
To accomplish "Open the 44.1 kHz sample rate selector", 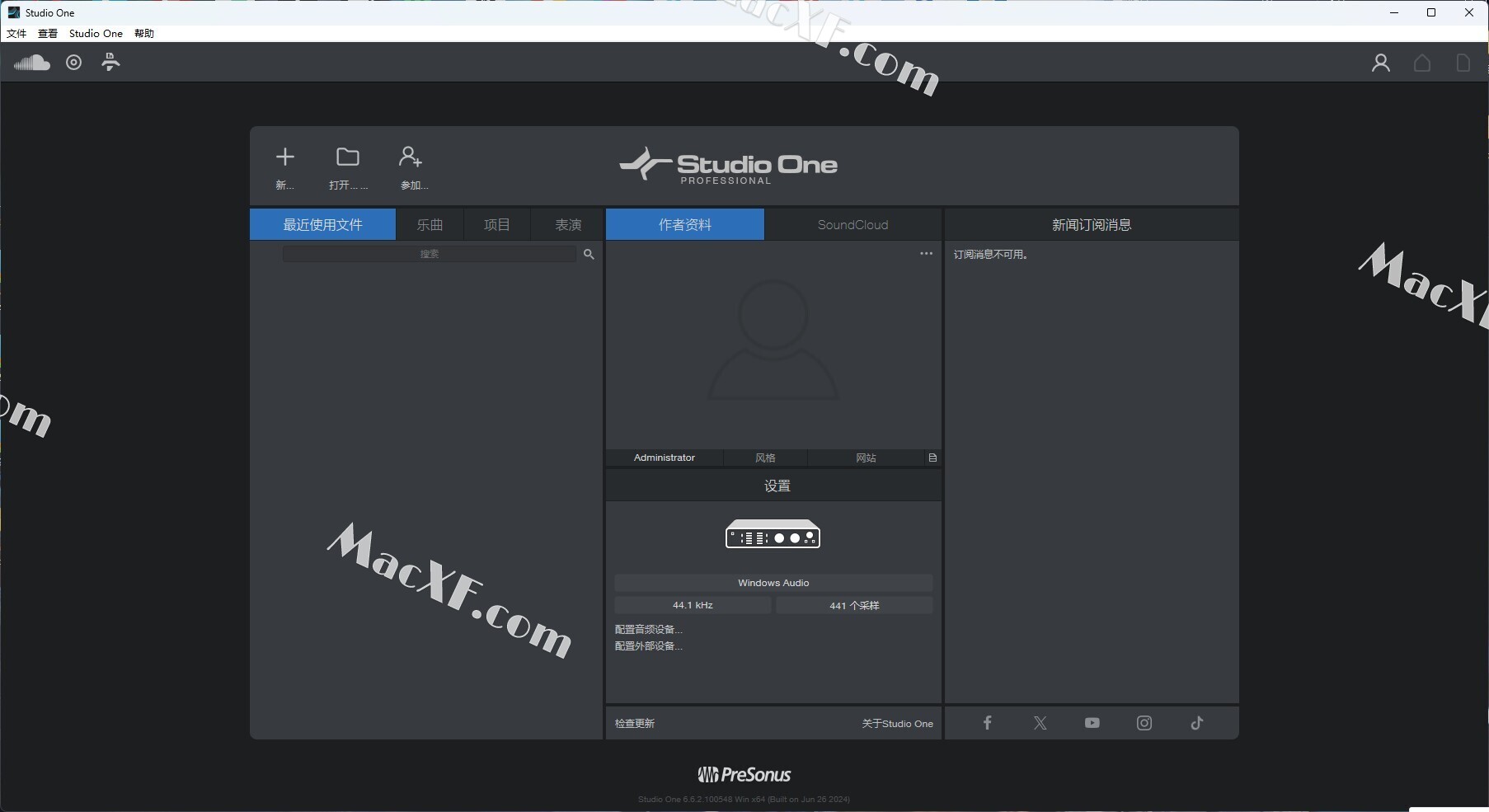I will (x=693, y=605).
